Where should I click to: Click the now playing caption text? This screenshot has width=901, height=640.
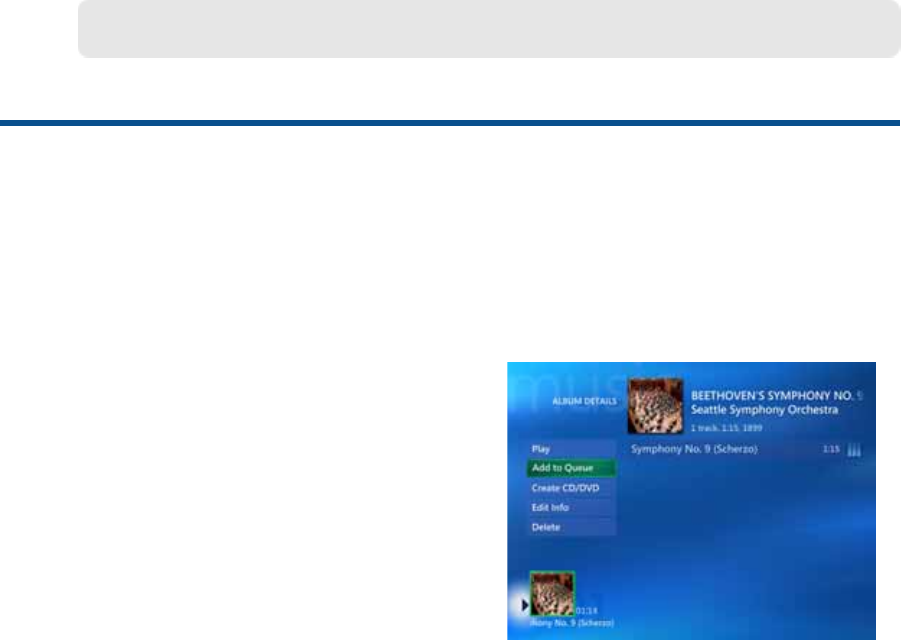pyautogui.click(x=572, y=623)
